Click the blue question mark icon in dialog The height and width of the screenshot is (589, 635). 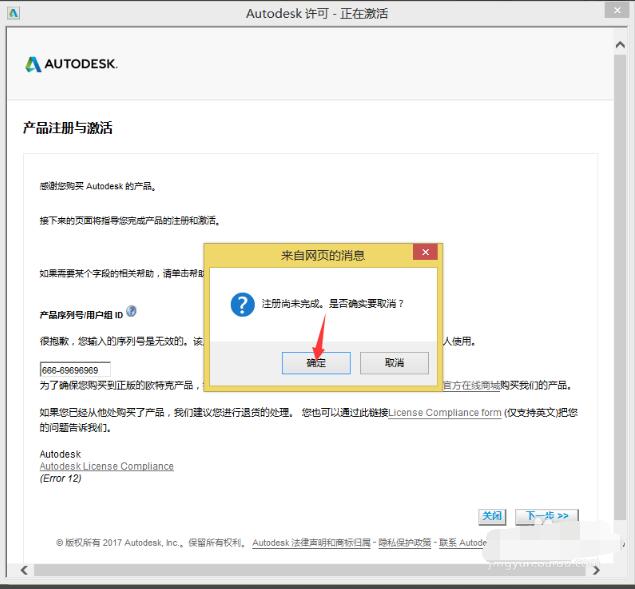243,305
